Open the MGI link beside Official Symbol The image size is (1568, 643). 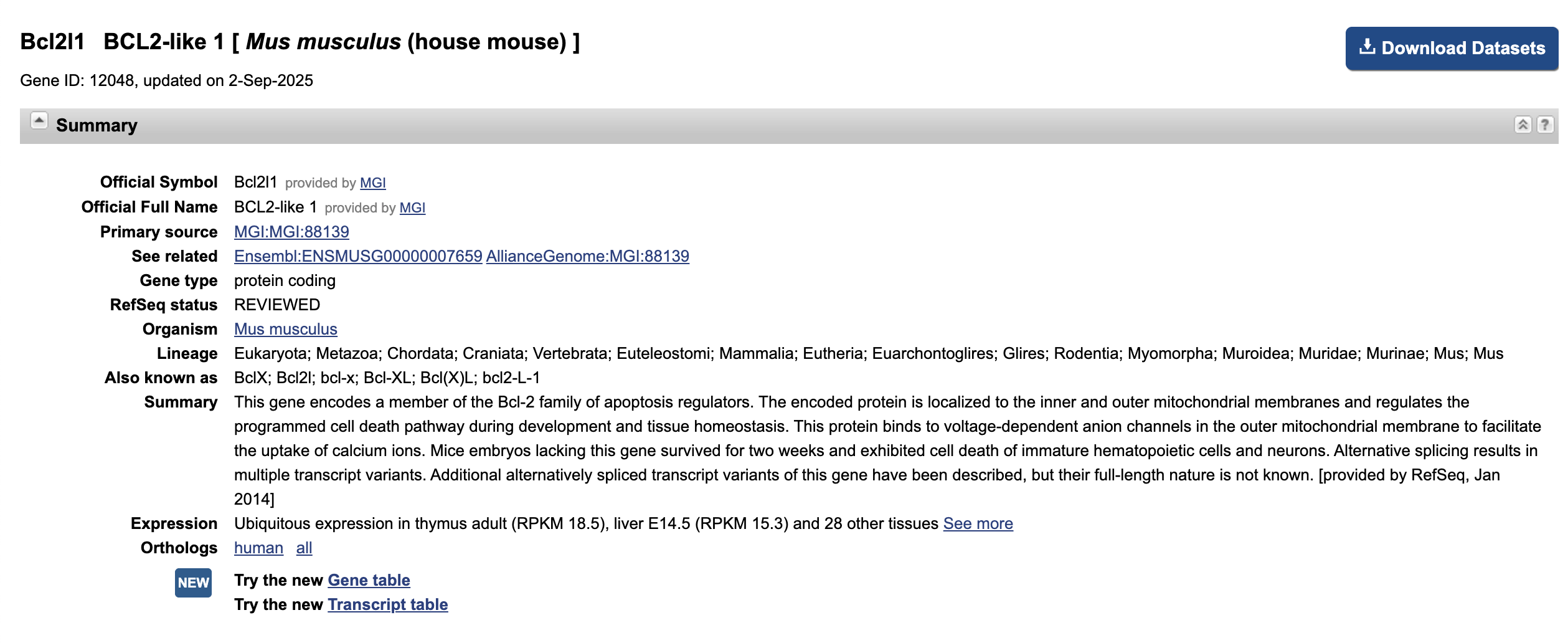[x=372, y=183]
